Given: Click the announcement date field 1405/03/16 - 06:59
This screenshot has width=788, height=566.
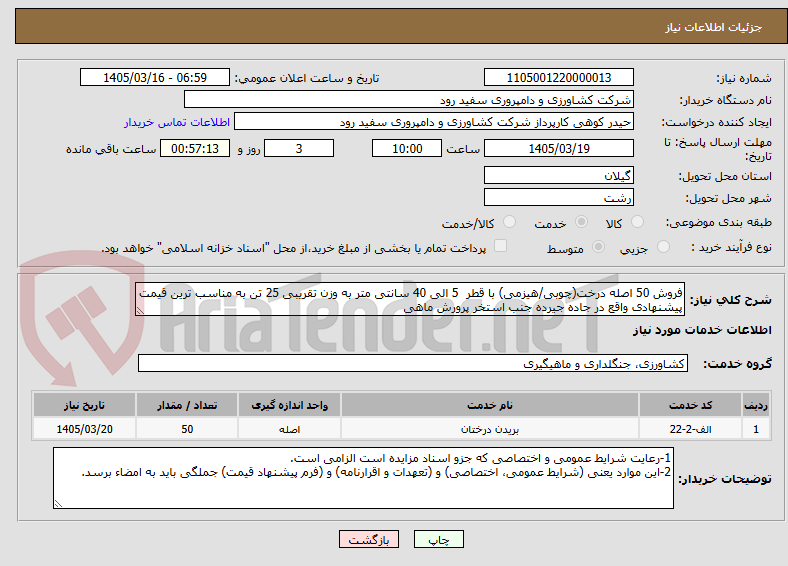Looking at the screenshot, I should (x=155, y=77).
